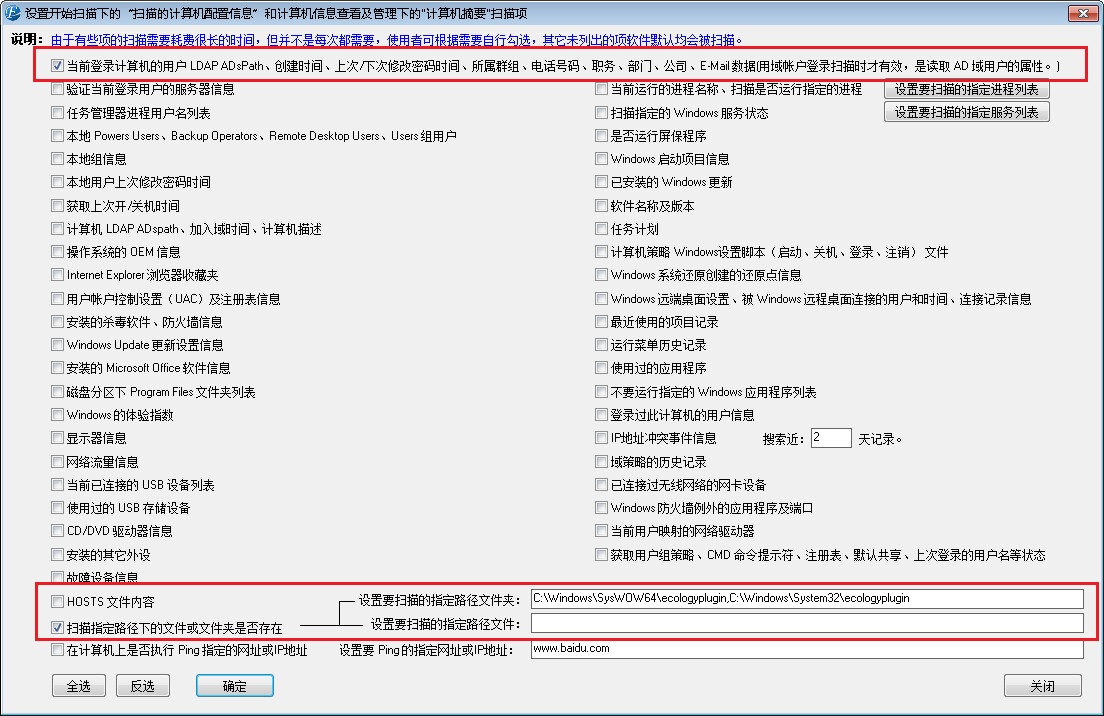Click the Ping address field with www.baidu.com

tap(807, 648)
